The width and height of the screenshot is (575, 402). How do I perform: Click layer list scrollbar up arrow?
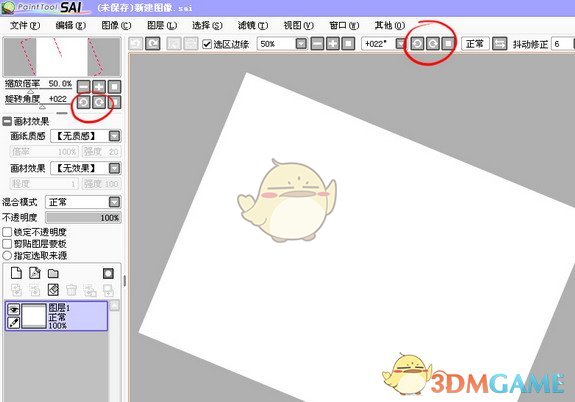coord(115,306)
